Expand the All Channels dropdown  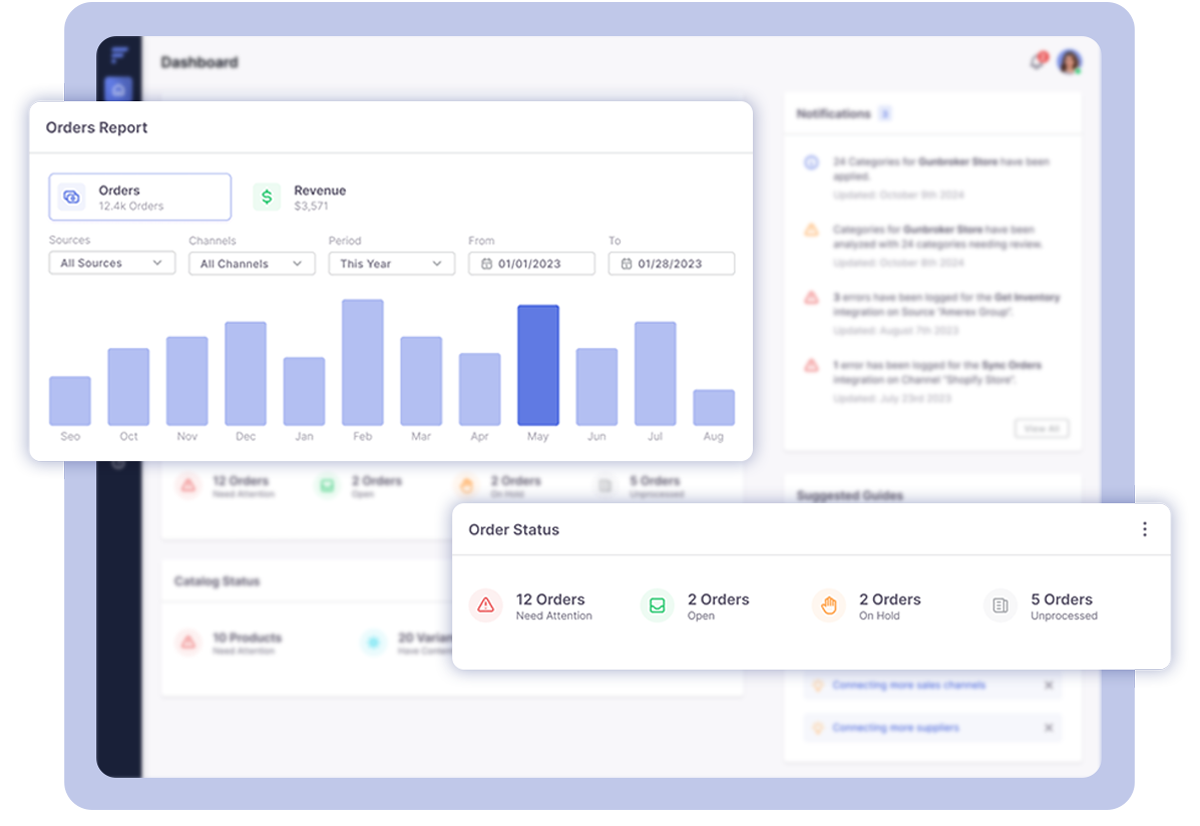coord(252,263)
